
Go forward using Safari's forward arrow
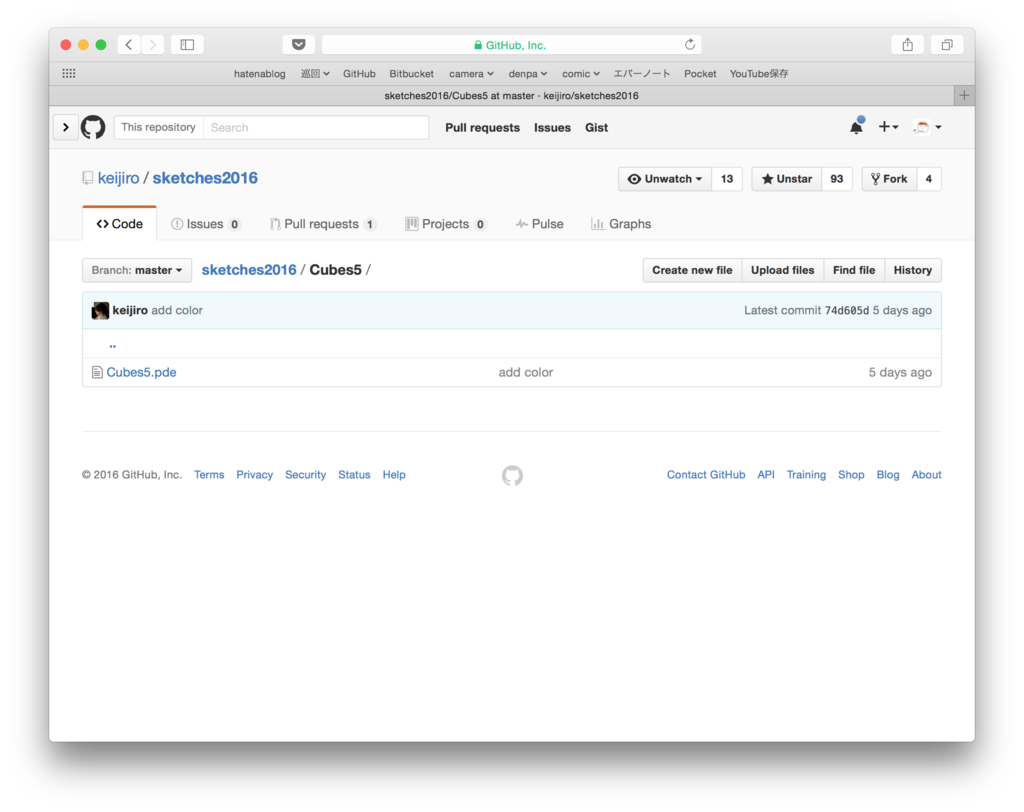tap(153, 44)
